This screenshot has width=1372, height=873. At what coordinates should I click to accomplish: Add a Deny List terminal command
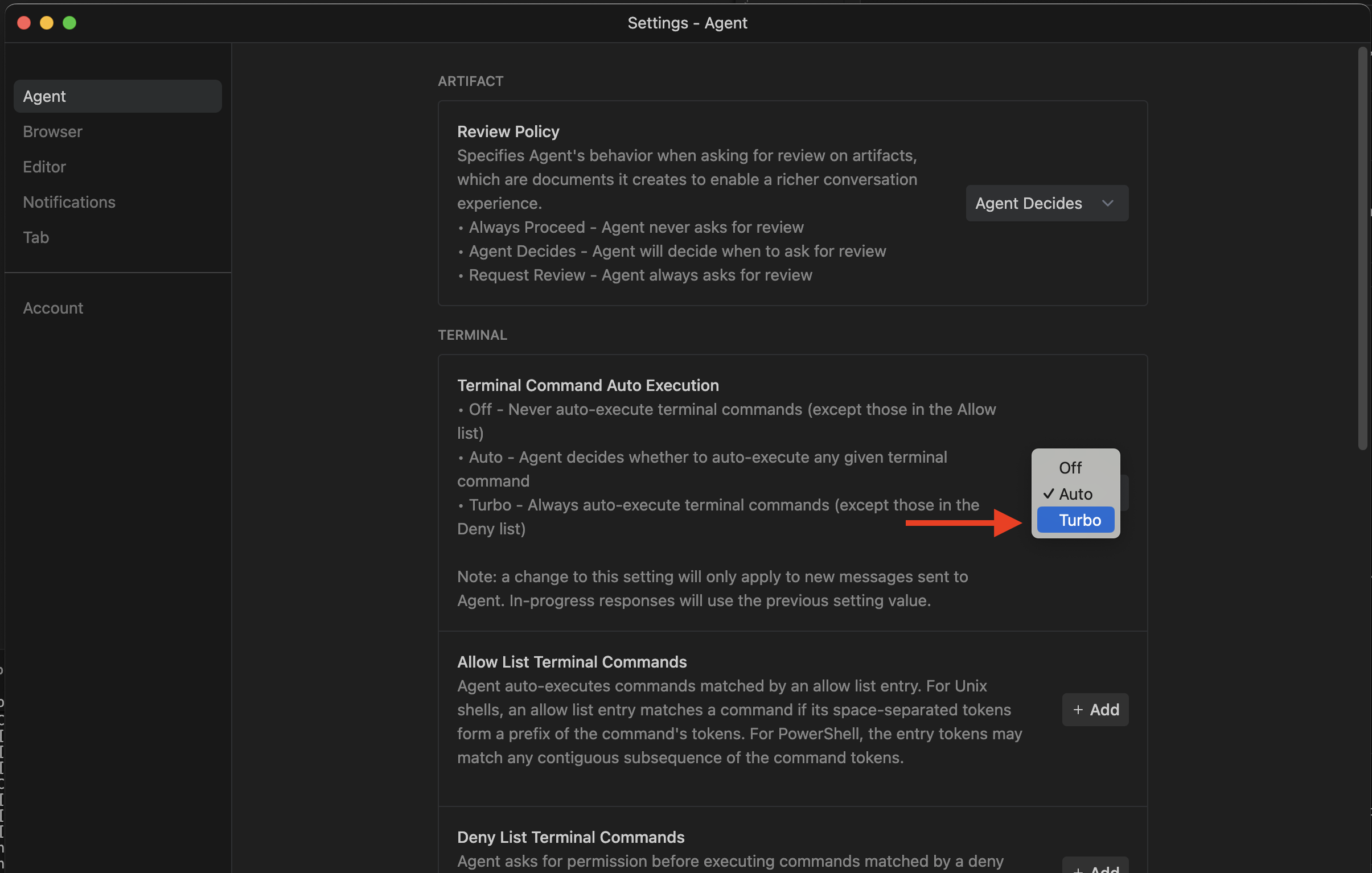click(1095, 867)
